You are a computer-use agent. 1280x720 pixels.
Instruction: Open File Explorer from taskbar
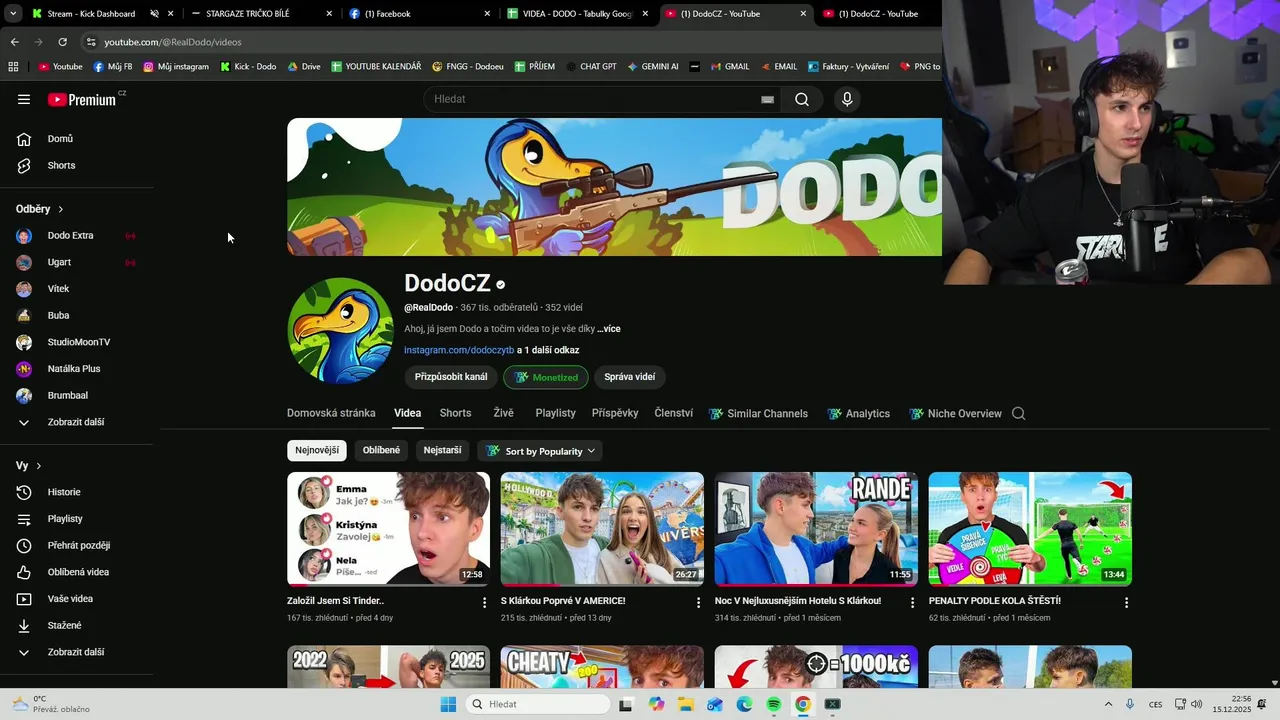[x=686, y=704]
